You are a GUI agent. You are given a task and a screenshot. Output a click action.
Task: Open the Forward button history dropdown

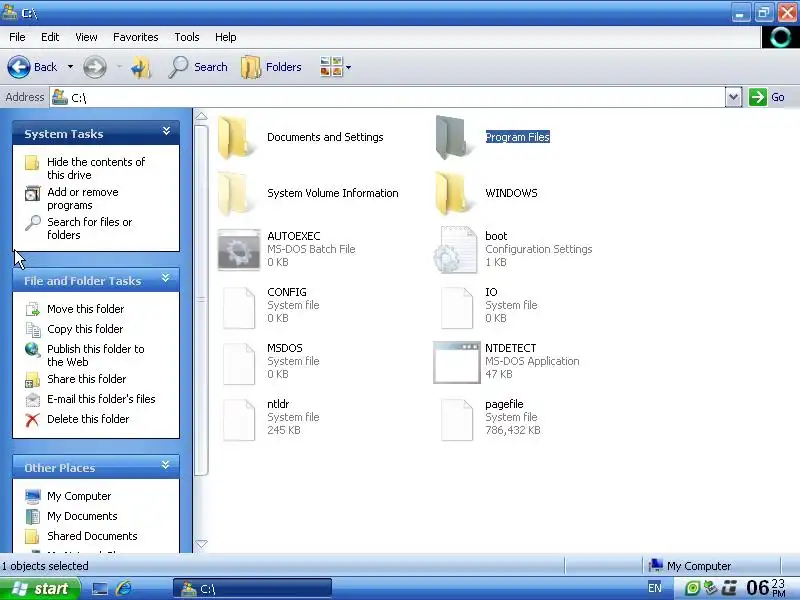point(119,67)
